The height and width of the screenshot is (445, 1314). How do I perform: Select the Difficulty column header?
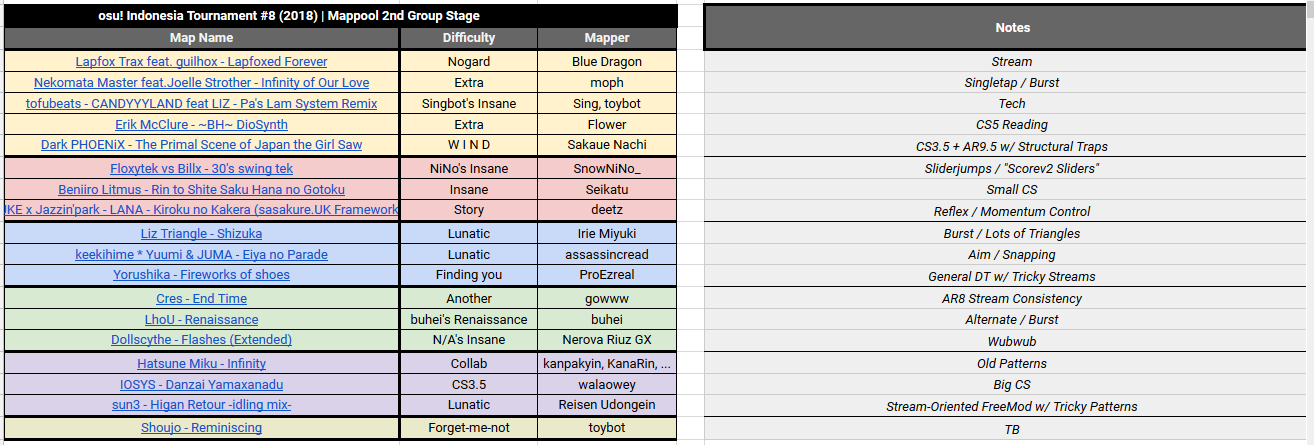[x=469, y=38]
